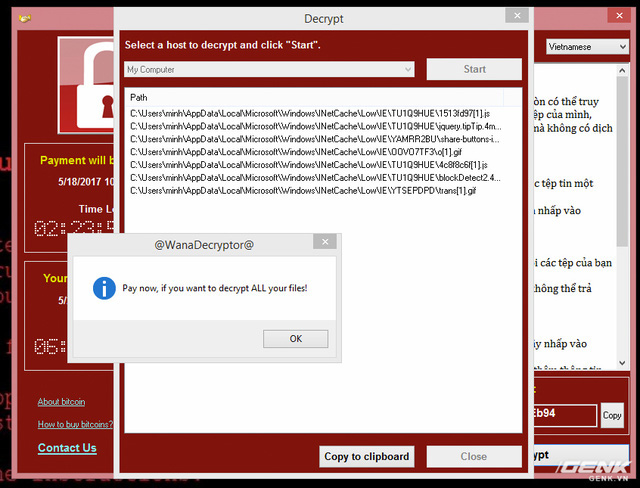Select the file path ending blockDetect2.4...
This screenshot has width=640, height=488.
coord(316,178)
